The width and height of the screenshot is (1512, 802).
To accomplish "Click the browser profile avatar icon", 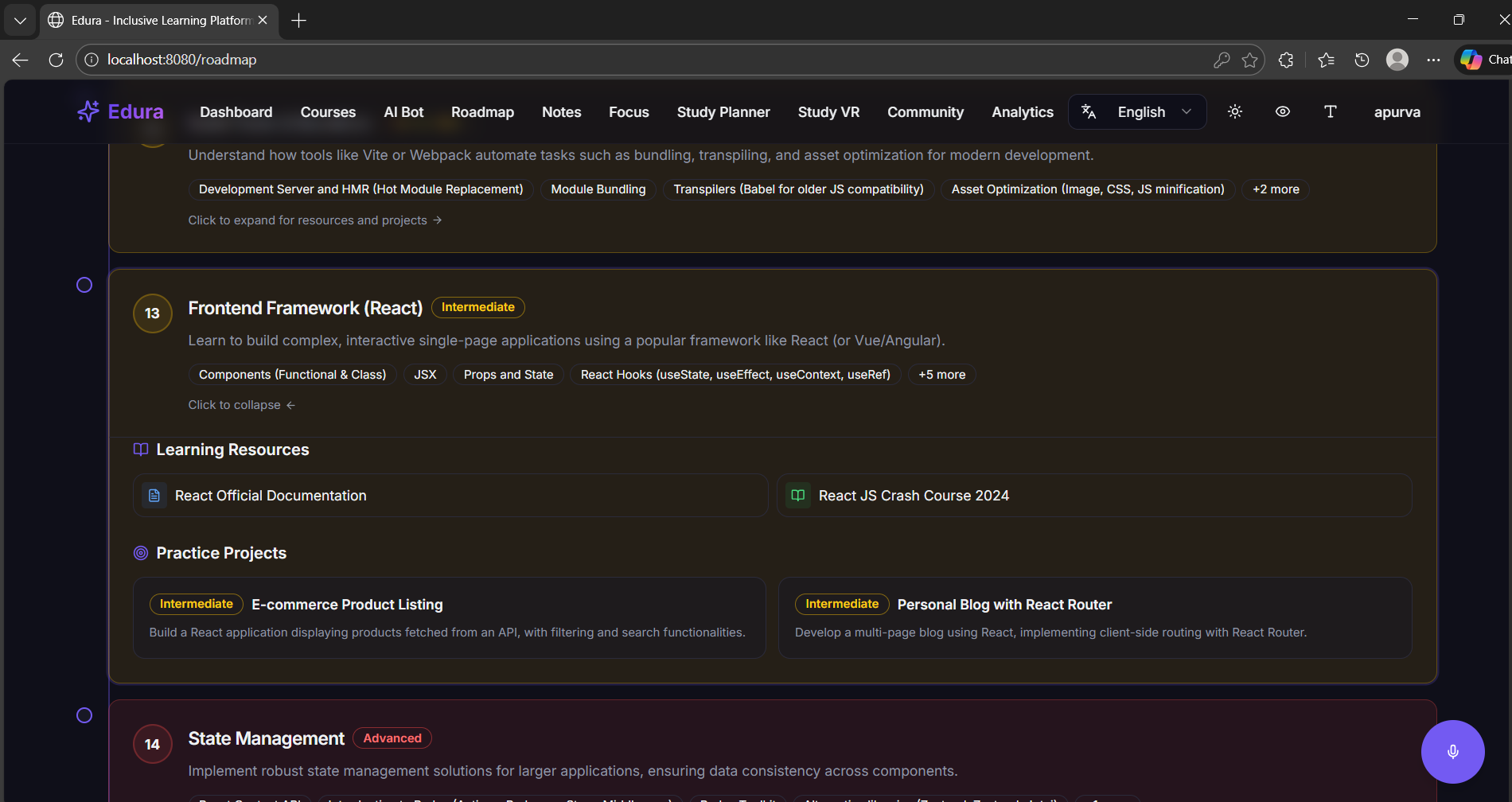I will click(x=1397, y=60).
